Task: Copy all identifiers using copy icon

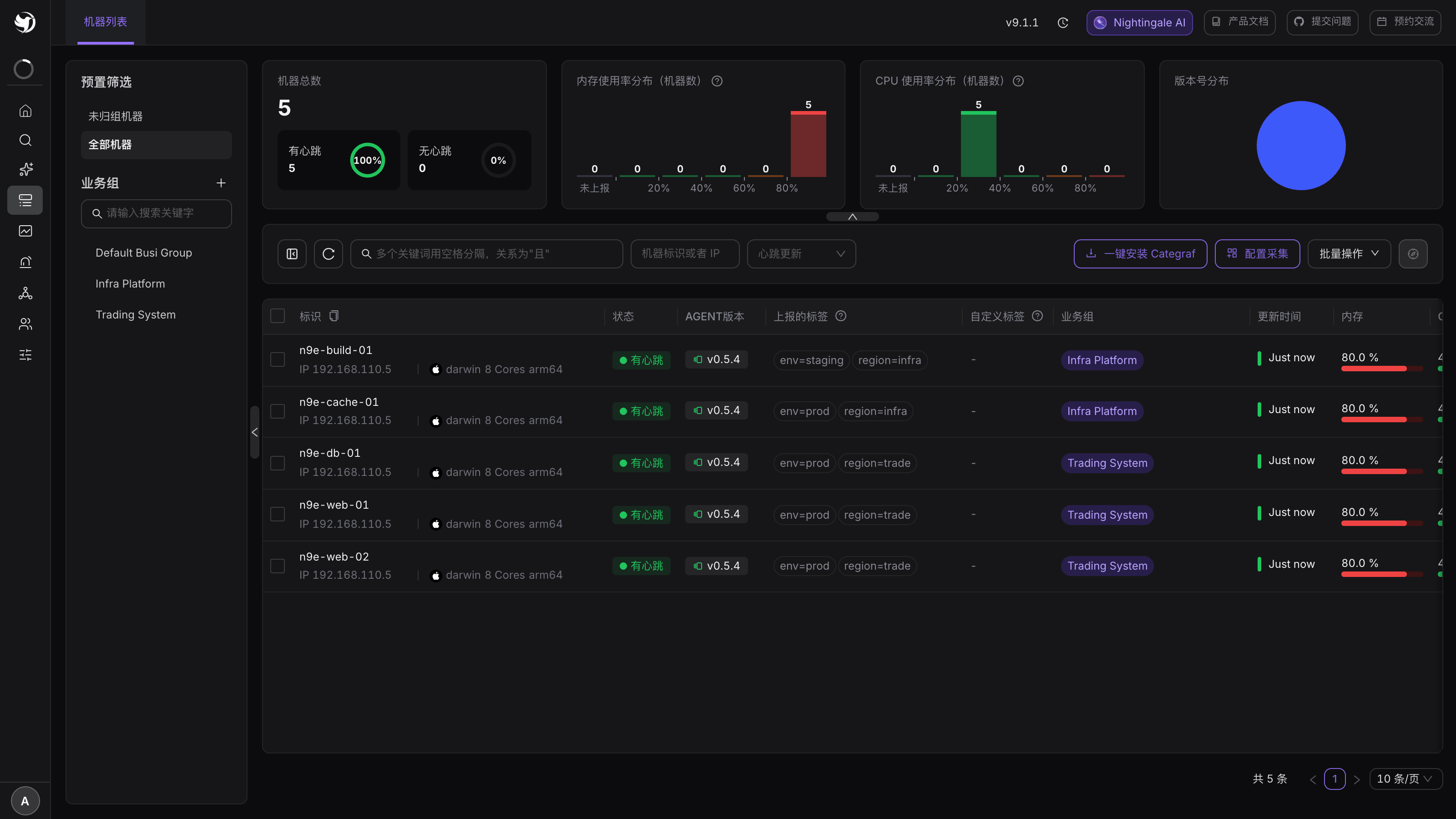Action: tap(334, 316)
